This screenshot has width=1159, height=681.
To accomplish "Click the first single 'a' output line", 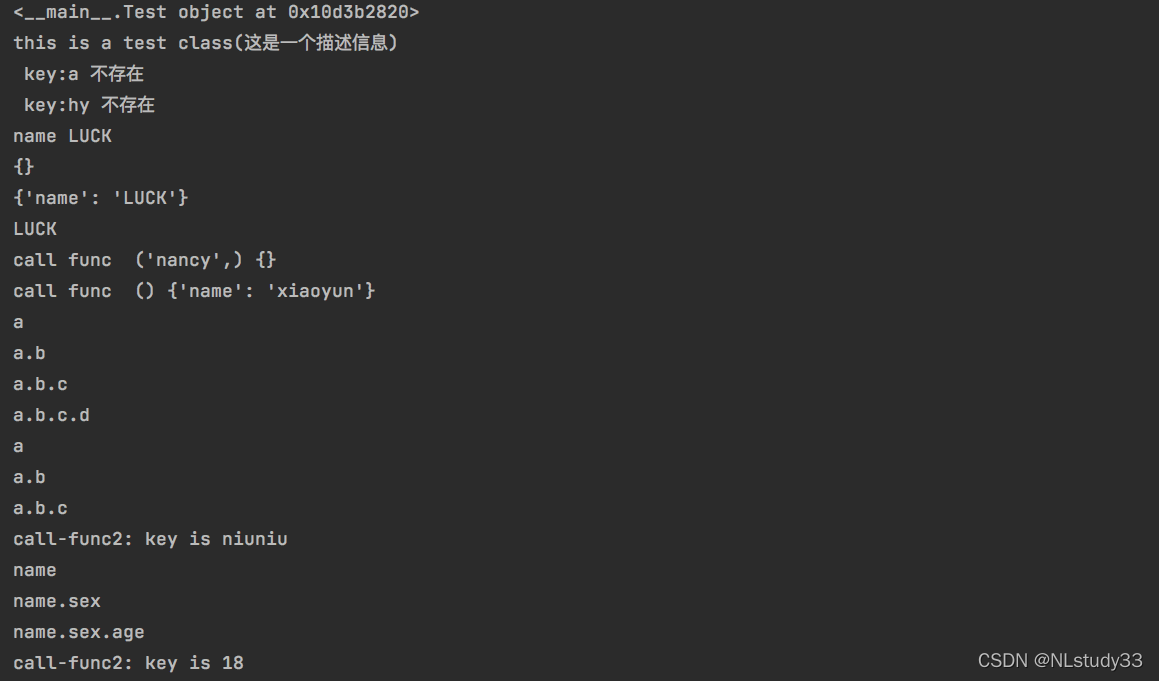I will (x=18, y=322).
